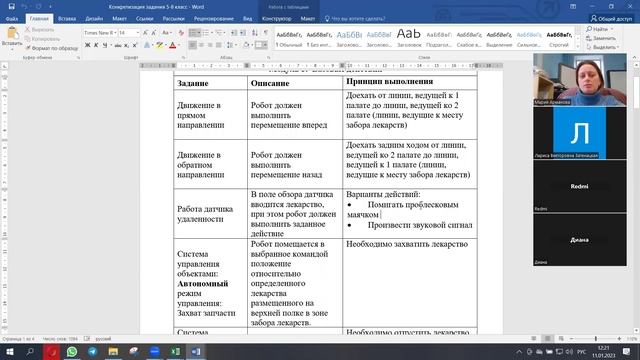Click the Общий доступ share button
Viewport: 640px width, 360px height.
pyautogui.click(x=611, y=18)
